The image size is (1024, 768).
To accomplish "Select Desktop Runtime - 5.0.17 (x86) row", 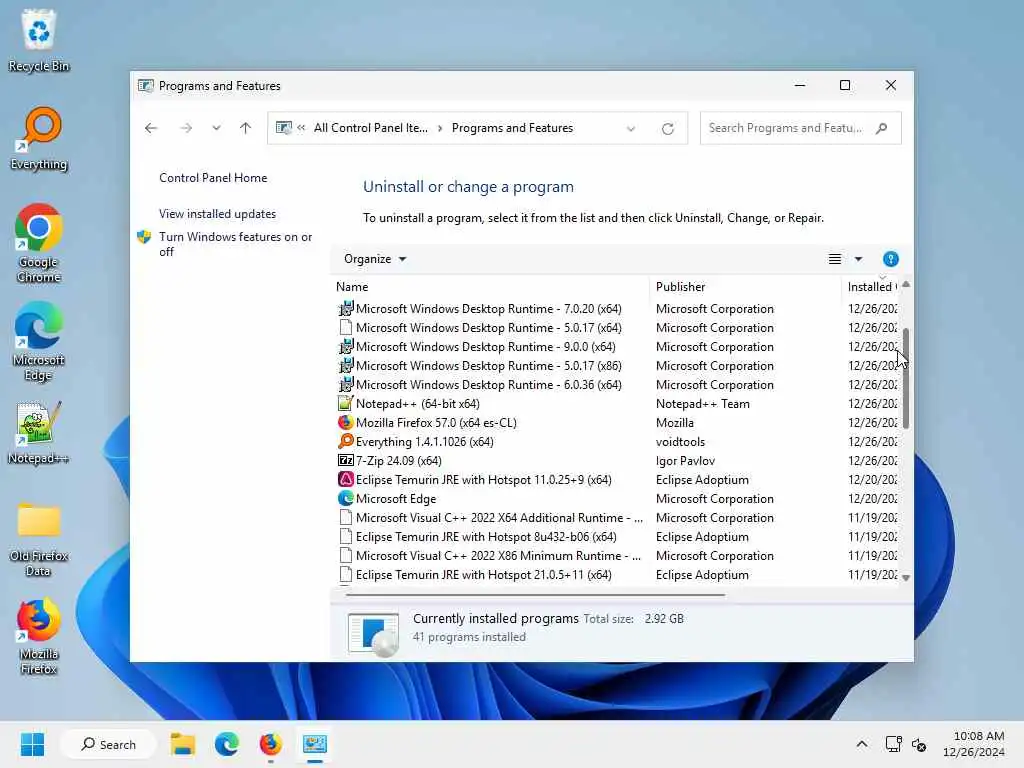I will click(616, 366).
